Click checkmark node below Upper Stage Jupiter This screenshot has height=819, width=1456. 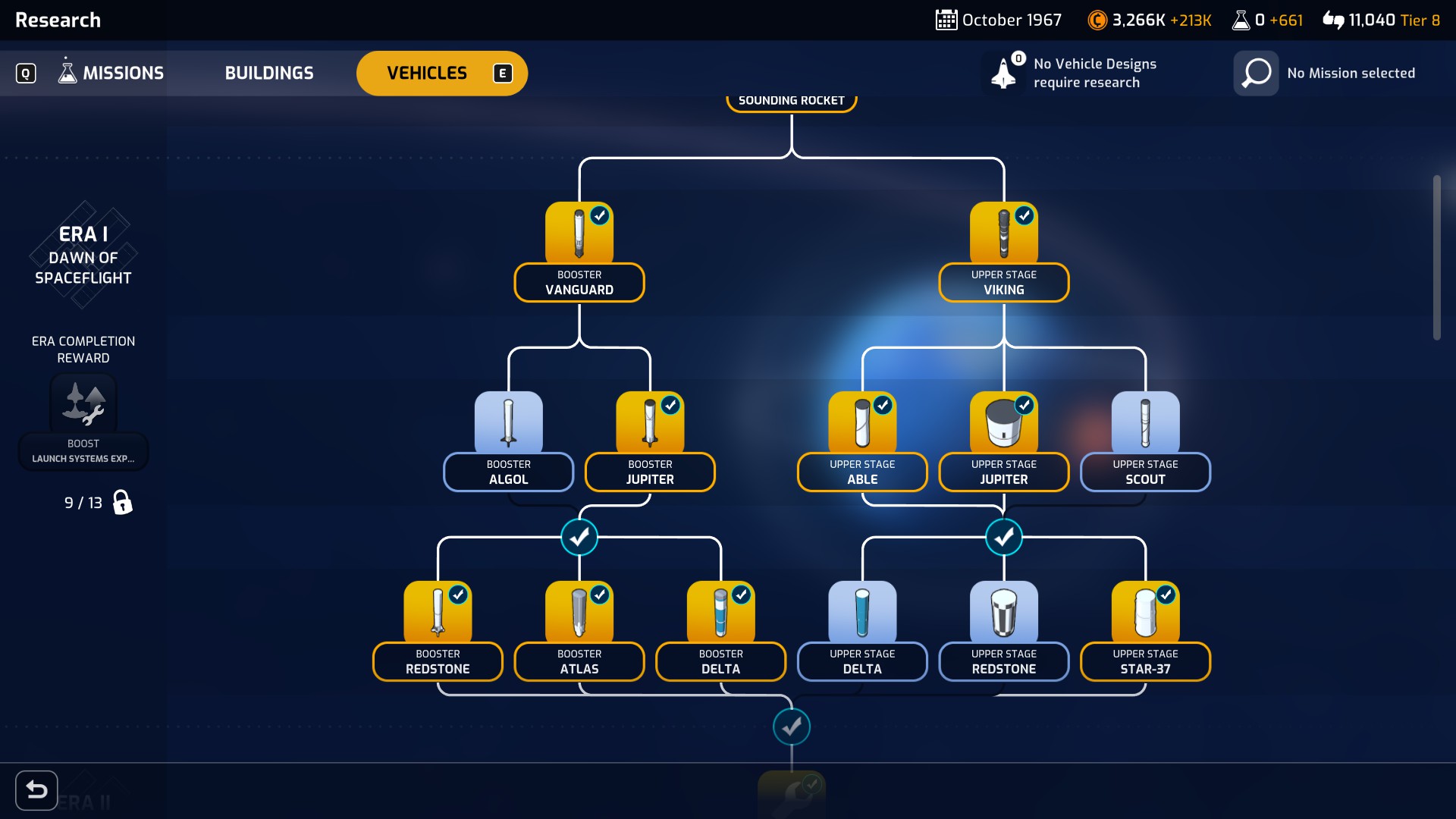1004,538
